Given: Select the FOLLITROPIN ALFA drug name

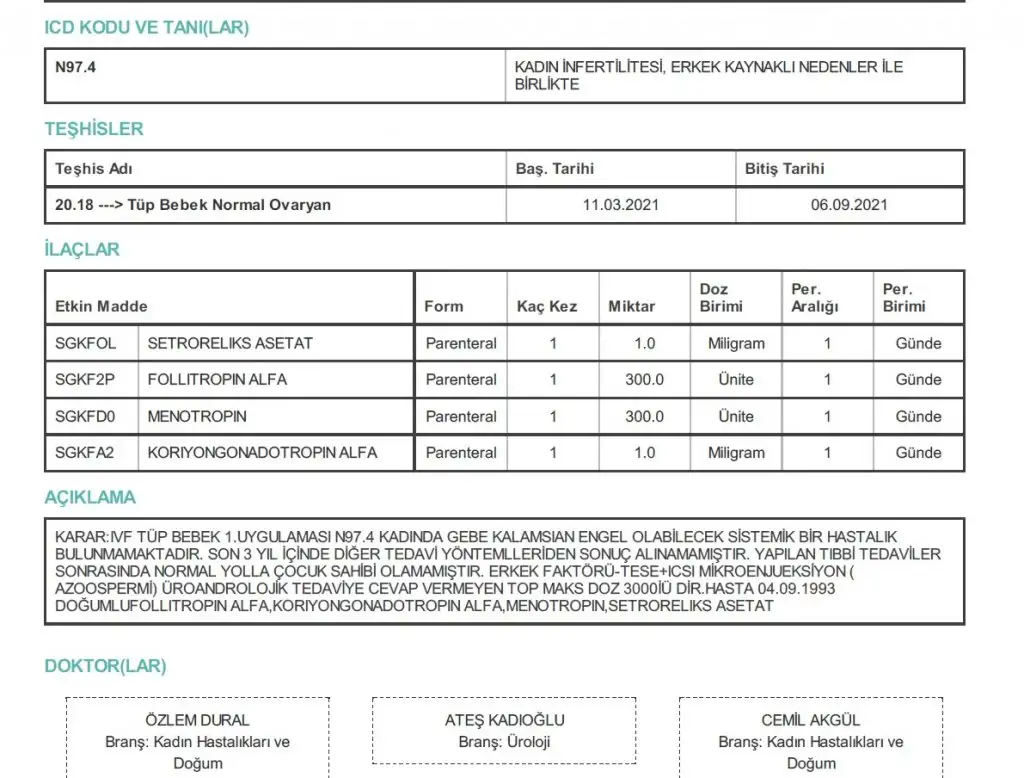Looking at the screenshot, I should (217, 380).
